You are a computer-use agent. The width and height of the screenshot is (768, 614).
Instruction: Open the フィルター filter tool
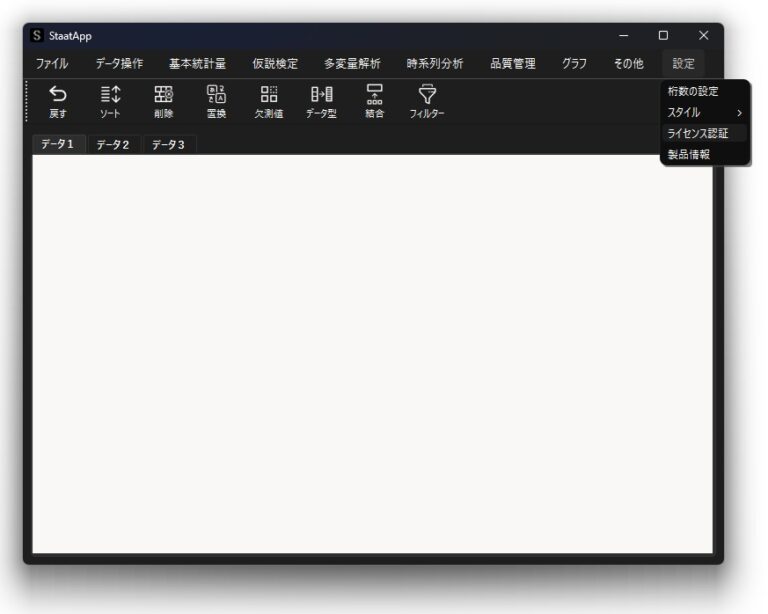(x=427, y=95)
